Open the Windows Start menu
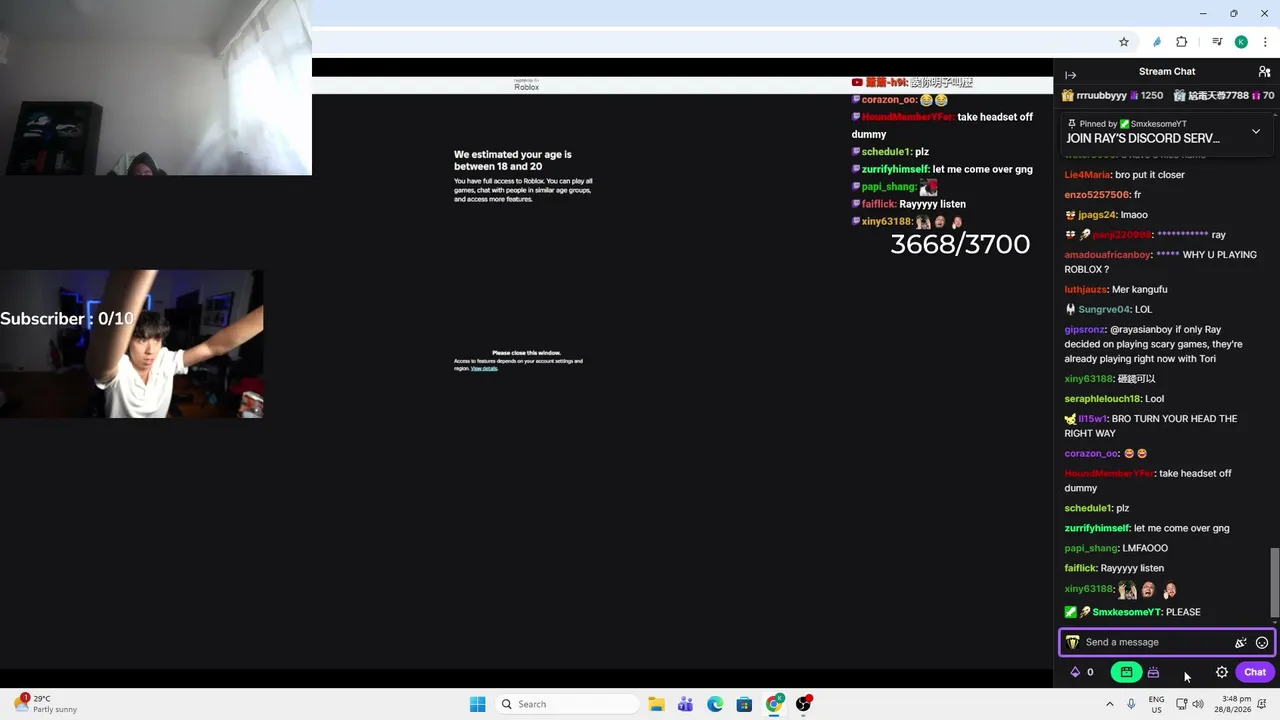The width and height of the screenshot is (1280, 720). [x=478, y=704]
